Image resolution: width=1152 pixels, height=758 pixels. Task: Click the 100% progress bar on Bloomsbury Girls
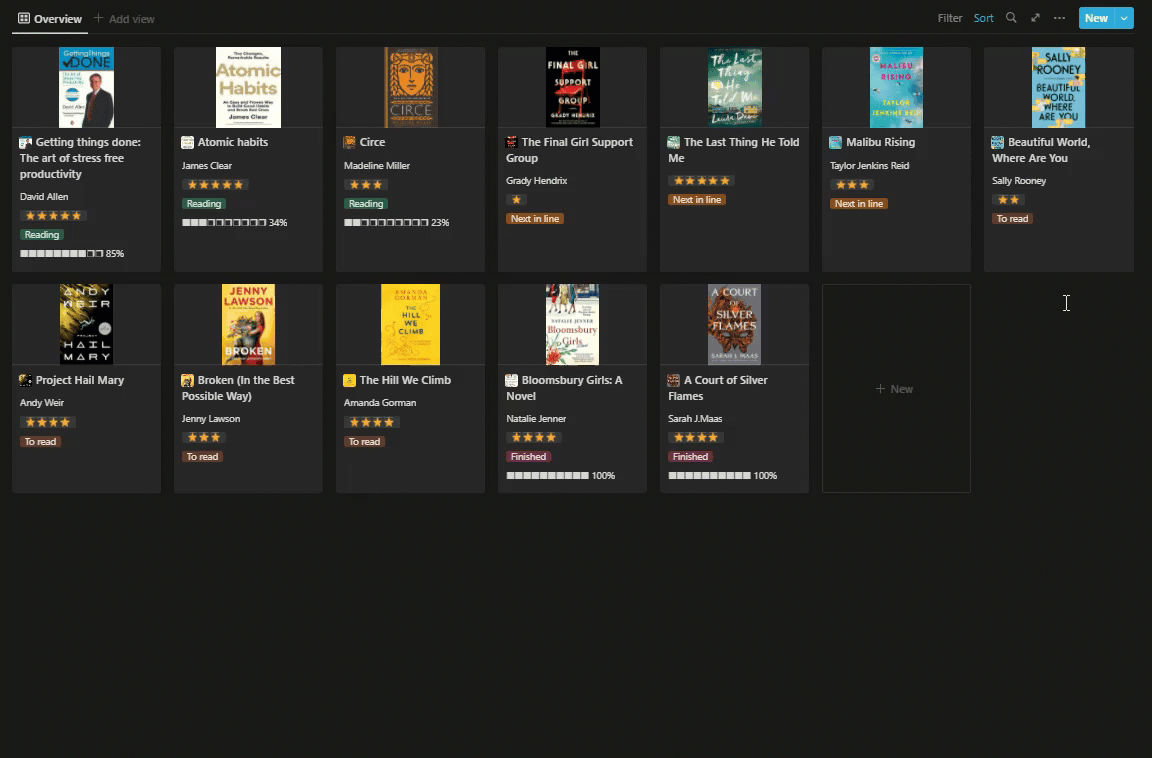tap(561, 475)
